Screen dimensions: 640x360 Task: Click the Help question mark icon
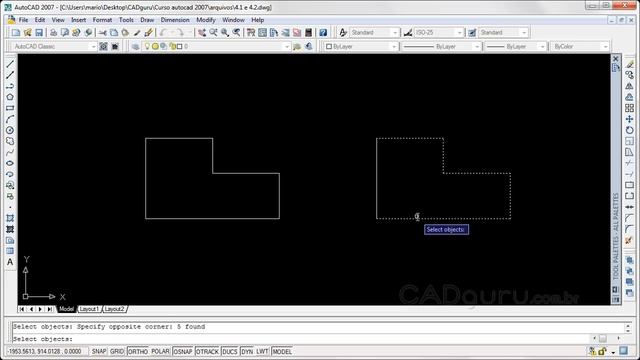click(323, 33)
